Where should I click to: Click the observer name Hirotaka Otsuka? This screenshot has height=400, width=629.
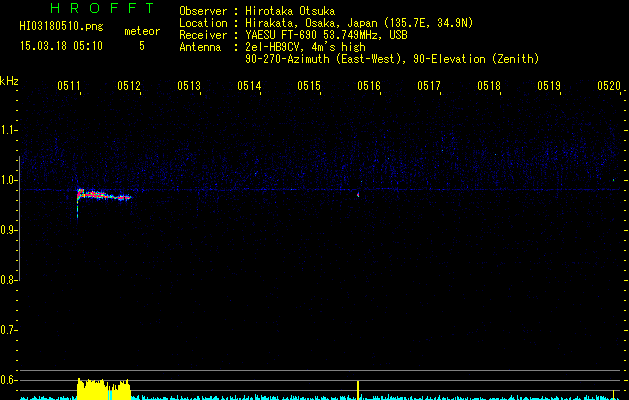290,11
